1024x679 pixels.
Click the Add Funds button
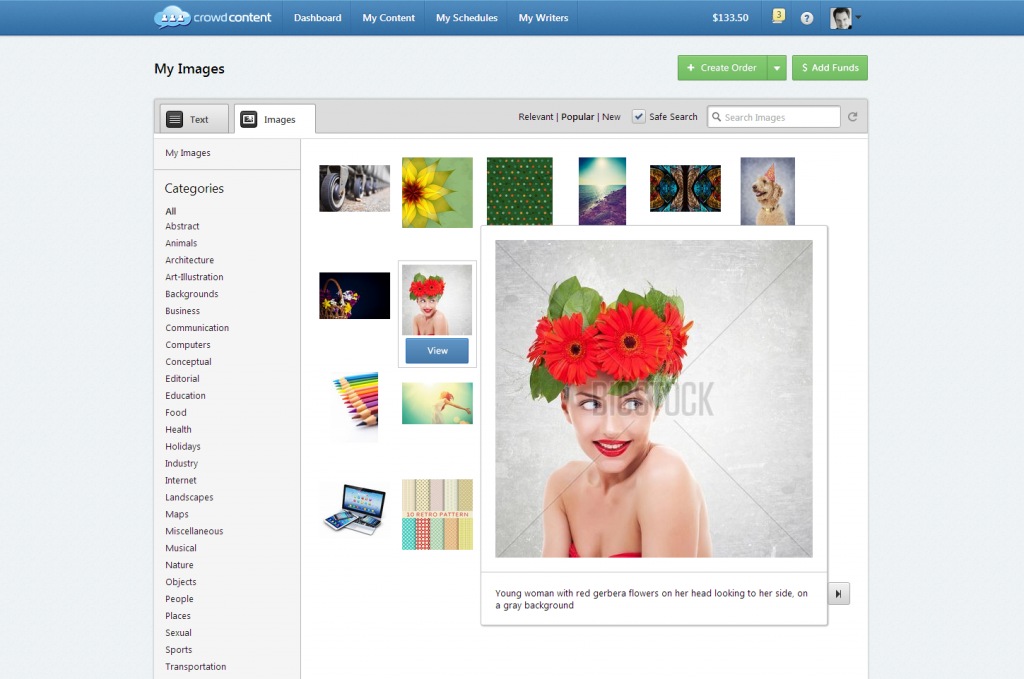click(x=829, y=67)
